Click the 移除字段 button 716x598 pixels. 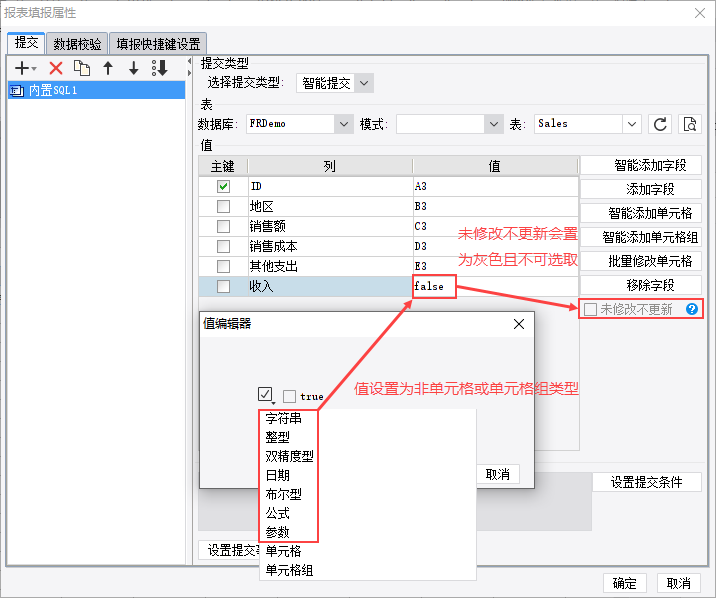click(641, 285)
